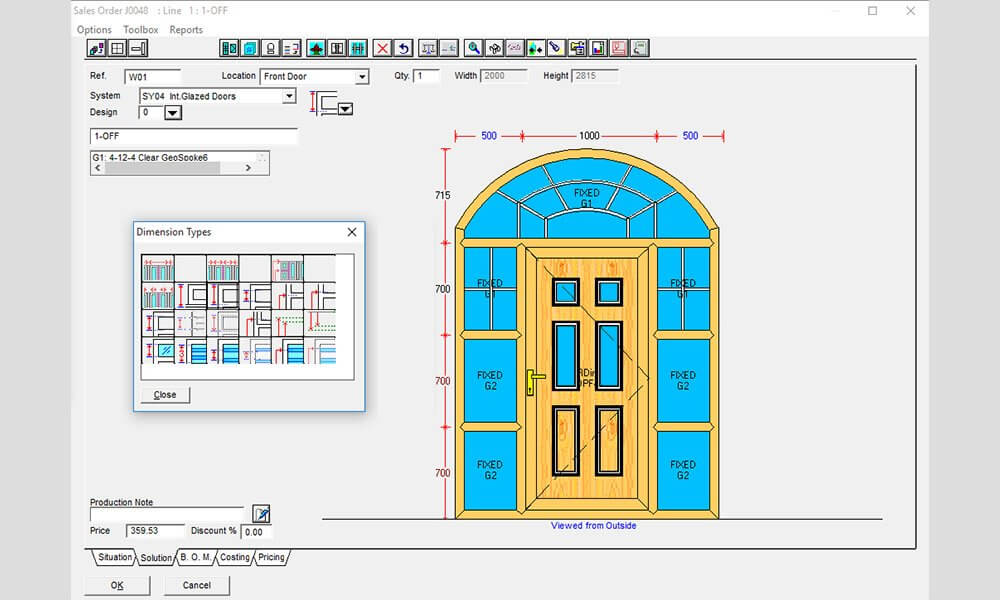Select the printer/report toolbar icon near the right

click(619, 47)
